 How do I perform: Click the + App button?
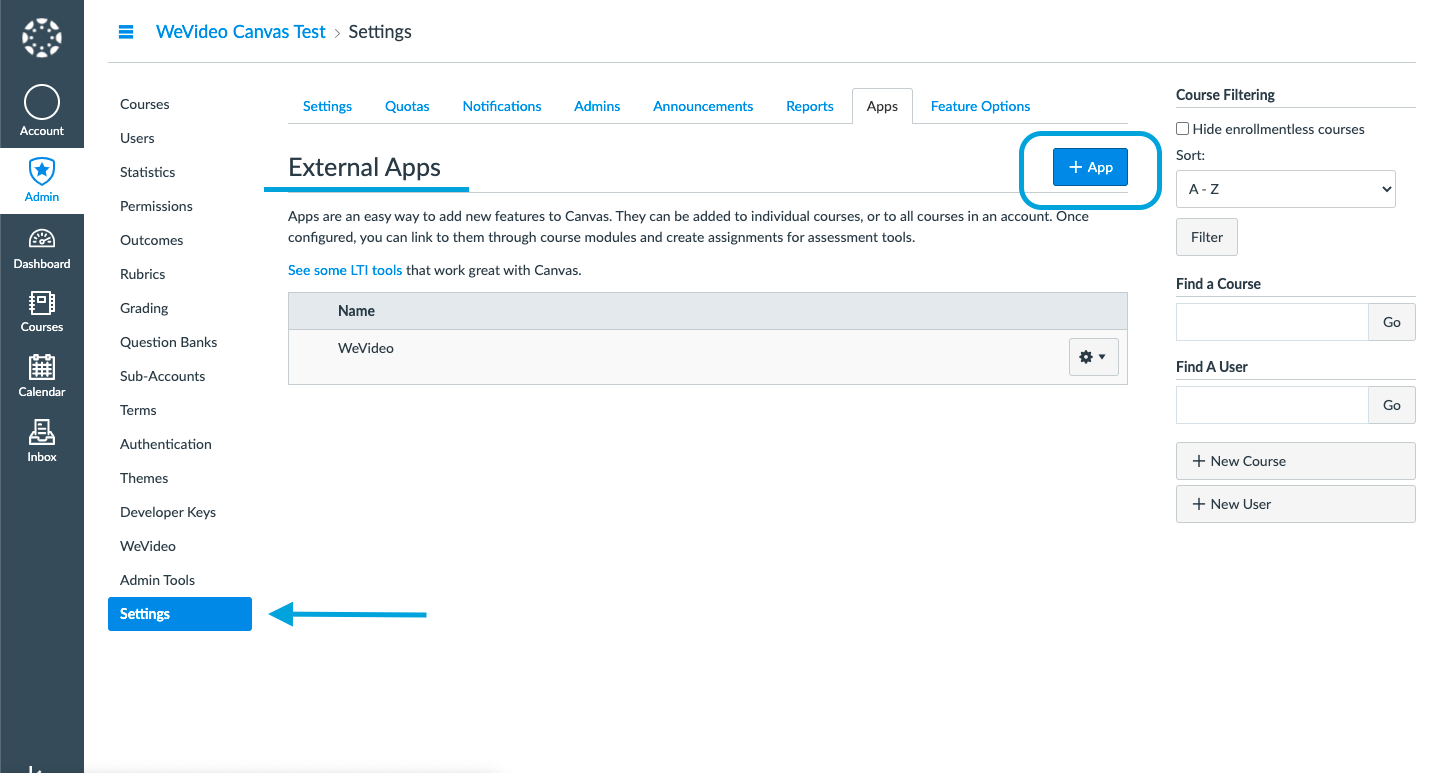point(1090,167)
